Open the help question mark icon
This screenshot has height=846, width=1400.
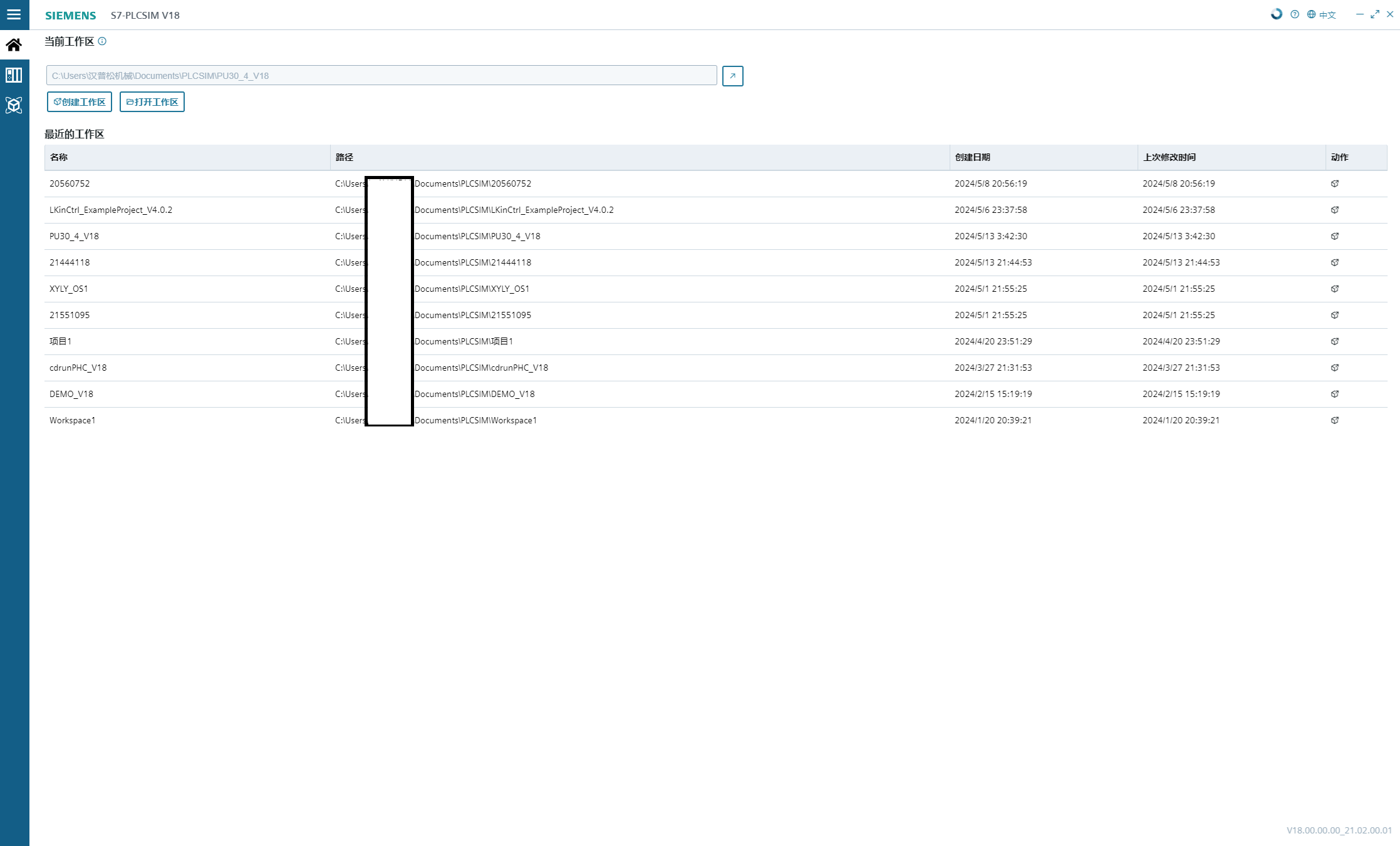(1295, 14)
